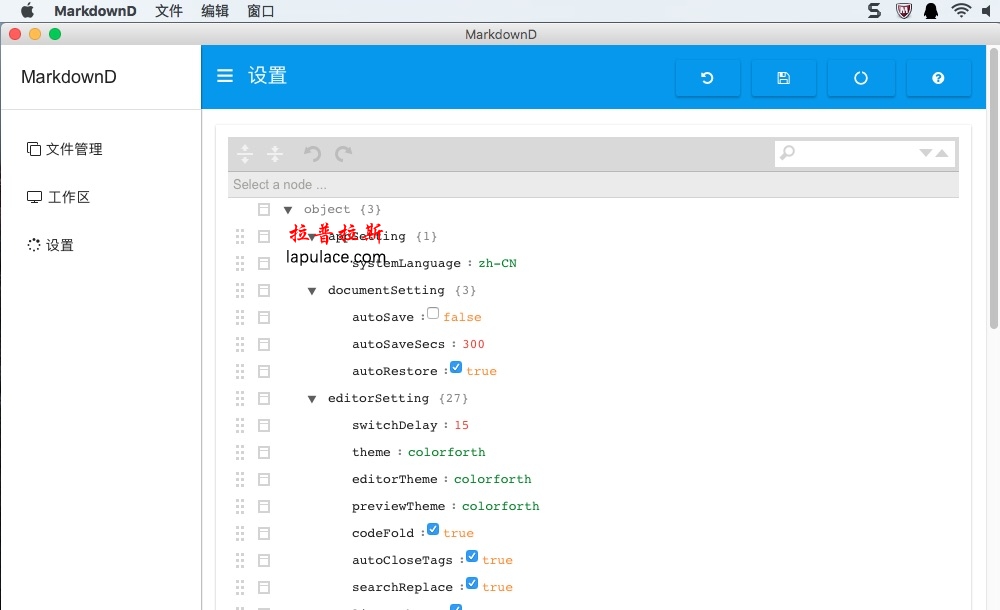Click inside the JSON editor search field
The height and width of the screenshot is (610, 1000).
(x=856, y=153)
